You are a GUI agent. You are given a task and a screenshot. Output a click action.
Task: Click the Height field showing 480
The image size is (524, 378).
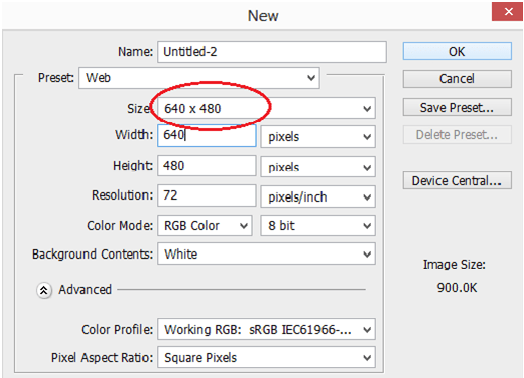pyautogui.click(x=207, y=165)
